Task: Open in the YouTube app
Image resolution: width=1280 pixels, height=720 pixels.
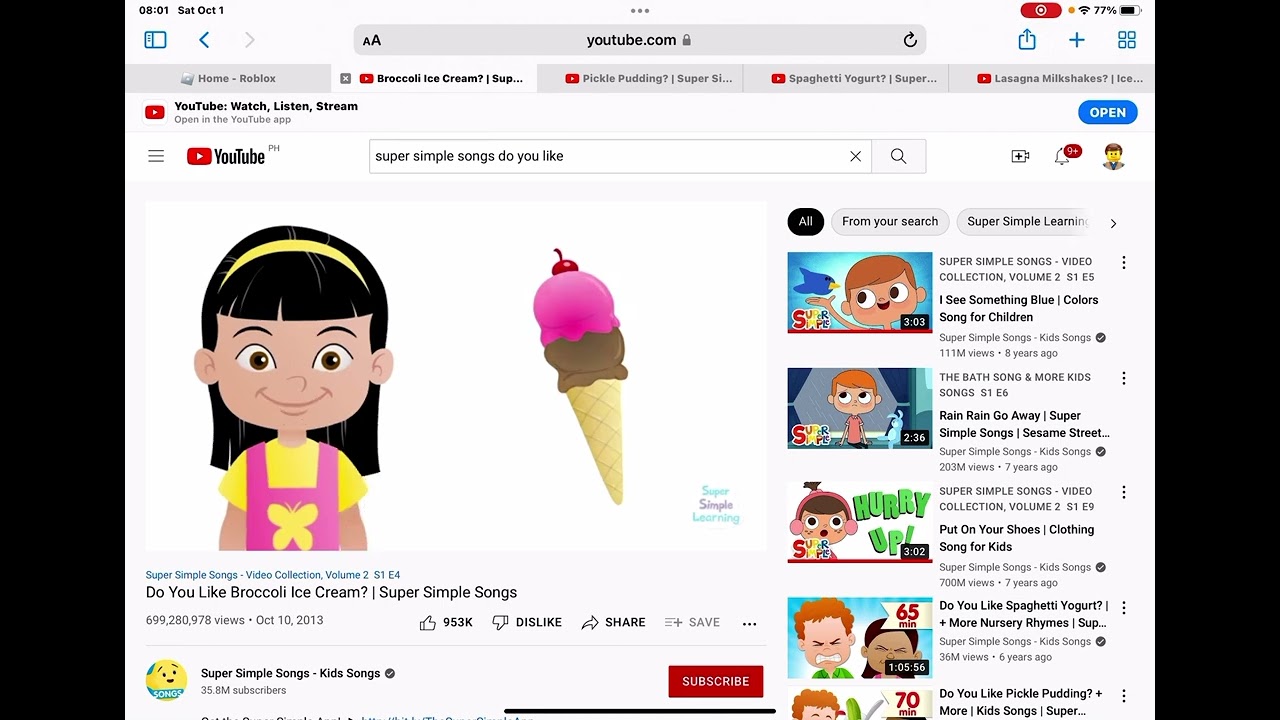Action: (1107, 113)
